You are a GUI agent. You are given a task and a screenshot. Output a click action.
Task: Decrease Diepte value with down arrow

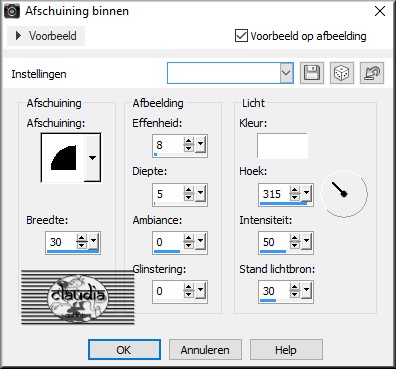[x=189, y=197]
